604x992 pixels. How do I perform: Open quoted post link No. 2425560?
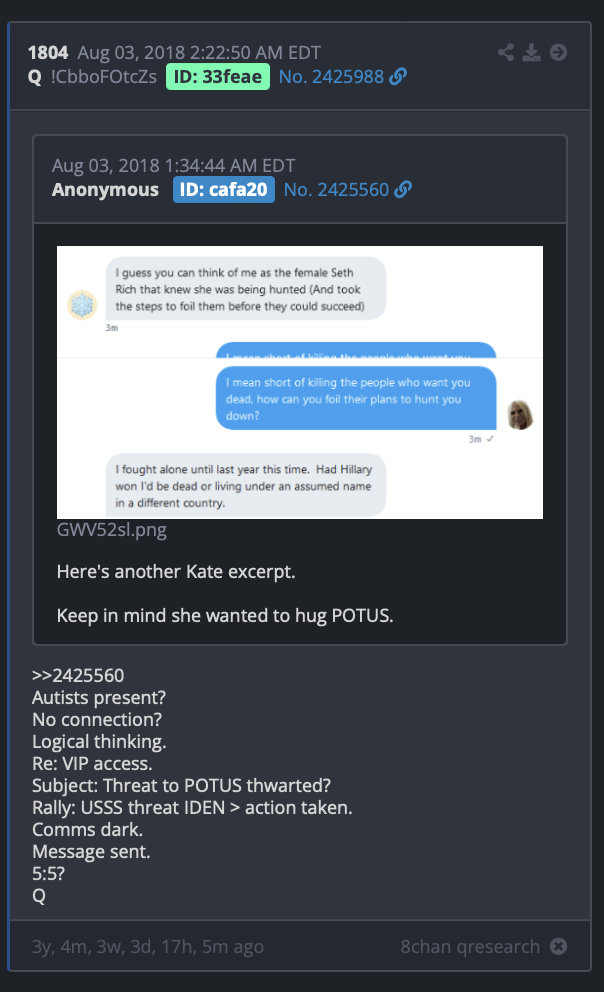tap(336, 189)
